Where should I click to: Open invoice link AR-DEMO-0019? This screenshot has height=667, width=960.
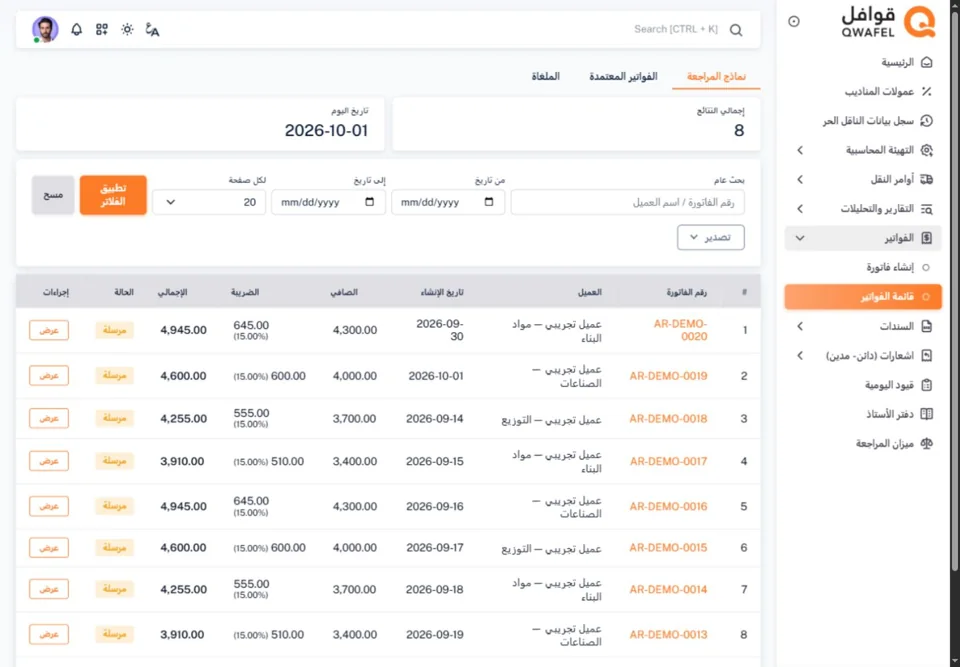[669, 376]
